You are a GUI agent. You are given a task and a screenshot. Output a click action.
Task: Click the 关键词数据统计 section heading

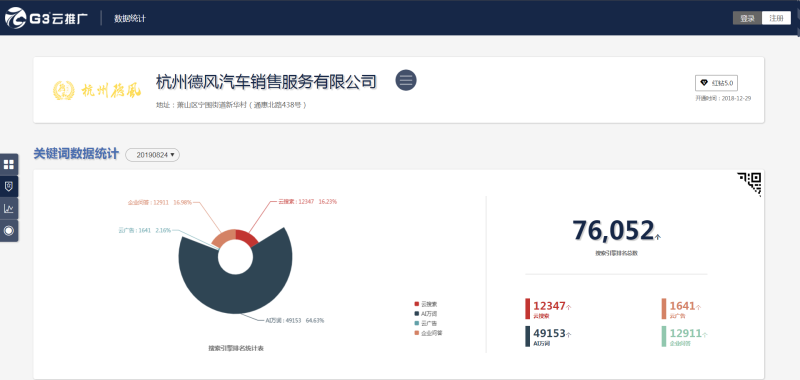(76, 154)
